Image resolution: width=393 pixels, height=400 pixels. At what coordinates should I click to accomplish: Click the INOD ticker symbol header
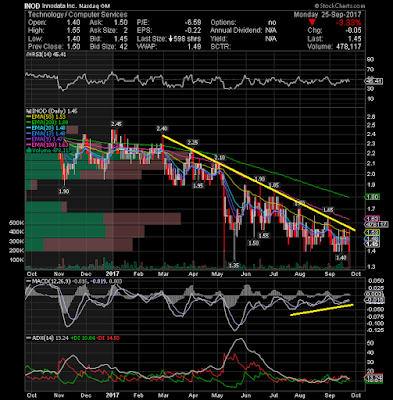pos(32,6)
